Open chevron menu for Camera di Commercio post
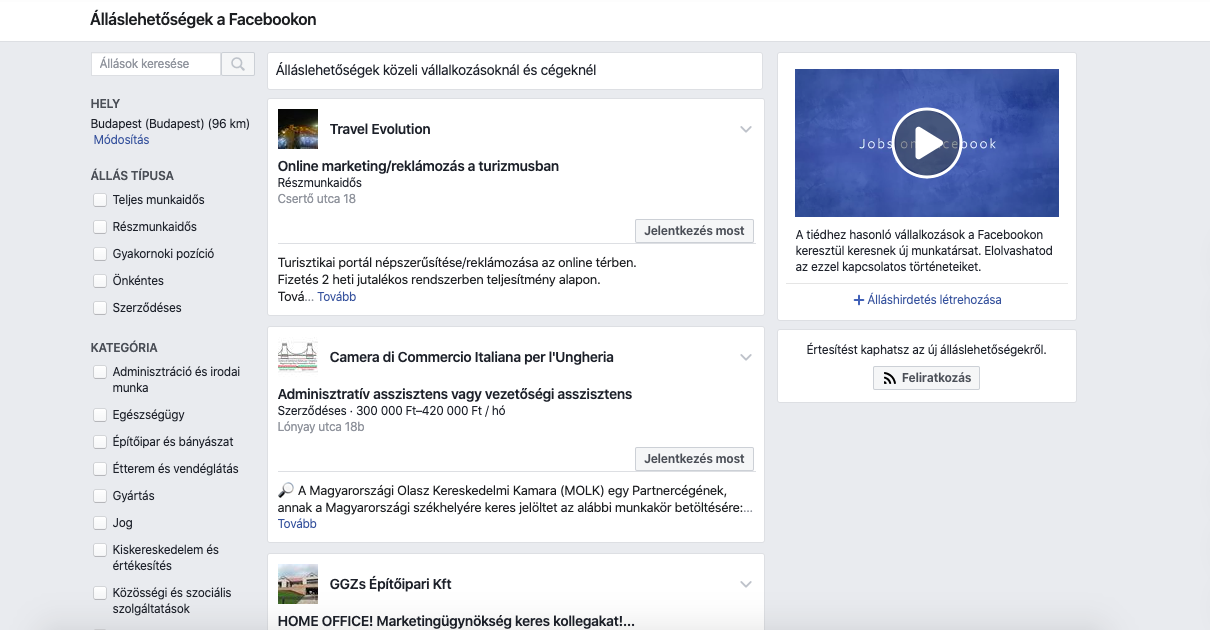Viewport: 1210px width, 630px height. [x=745, y=357]
